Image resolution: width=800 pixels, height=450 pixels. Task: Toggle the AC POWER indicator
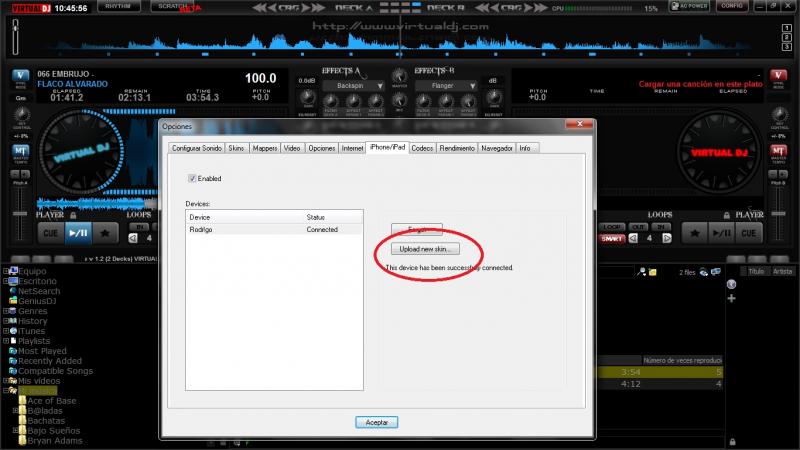click(689, 7)
